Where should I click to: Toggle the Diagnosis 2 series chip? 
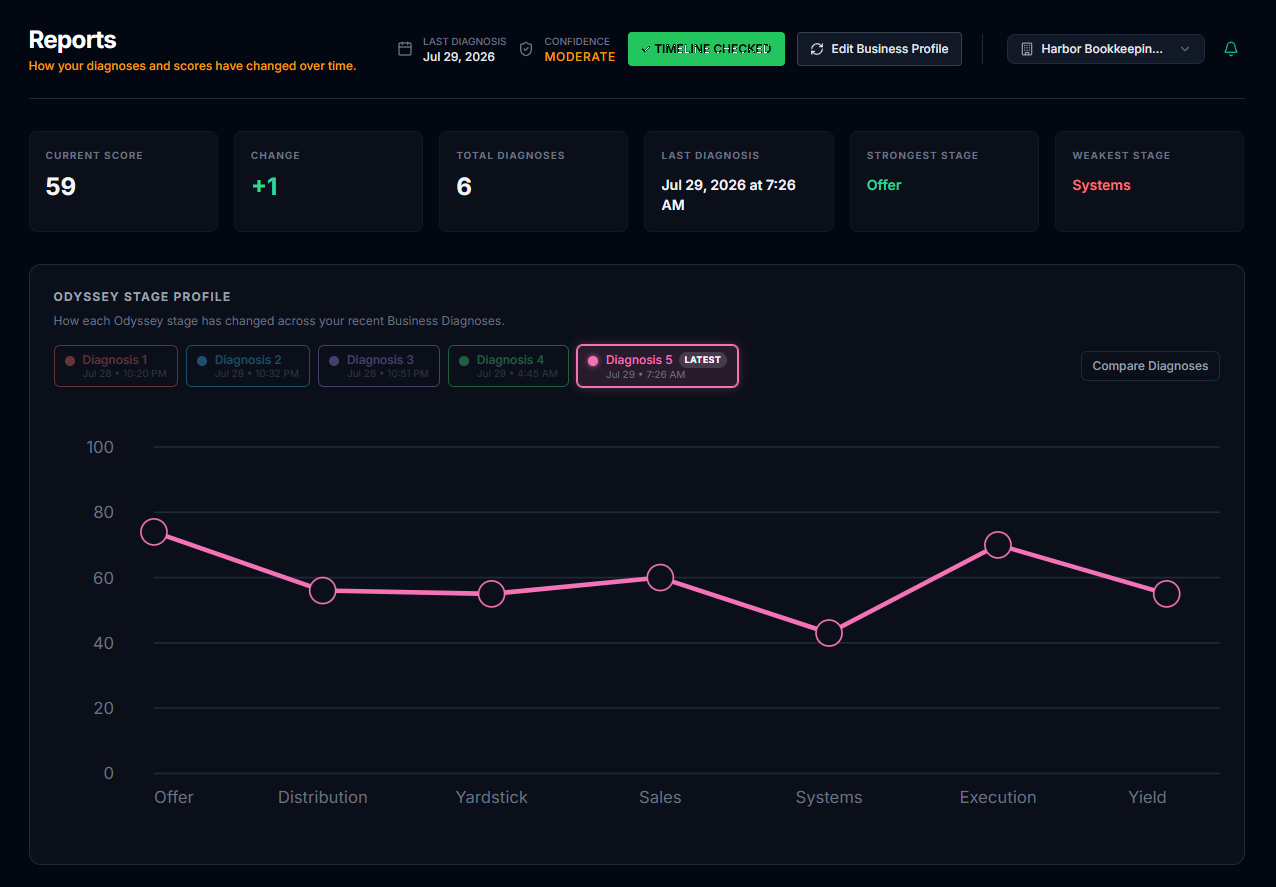click(x=248, y=366)
